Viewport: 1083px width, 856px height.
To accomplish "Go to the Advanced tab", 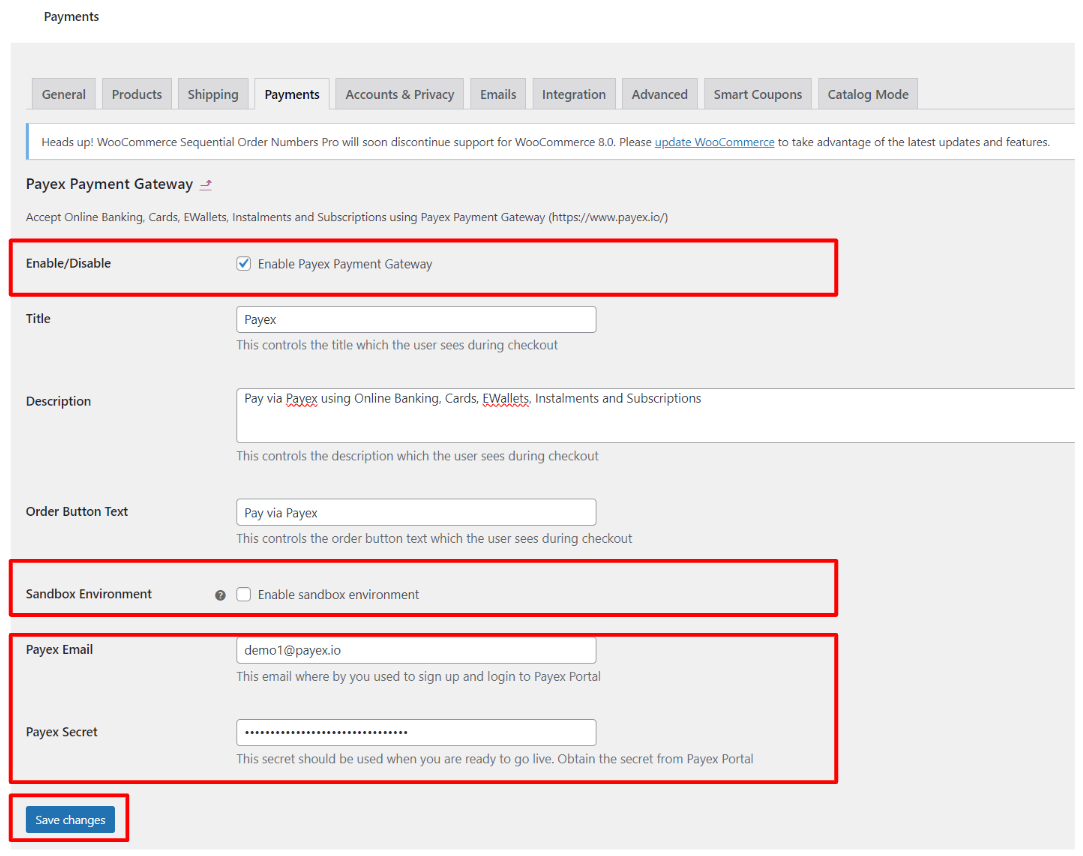I will 660,95.
